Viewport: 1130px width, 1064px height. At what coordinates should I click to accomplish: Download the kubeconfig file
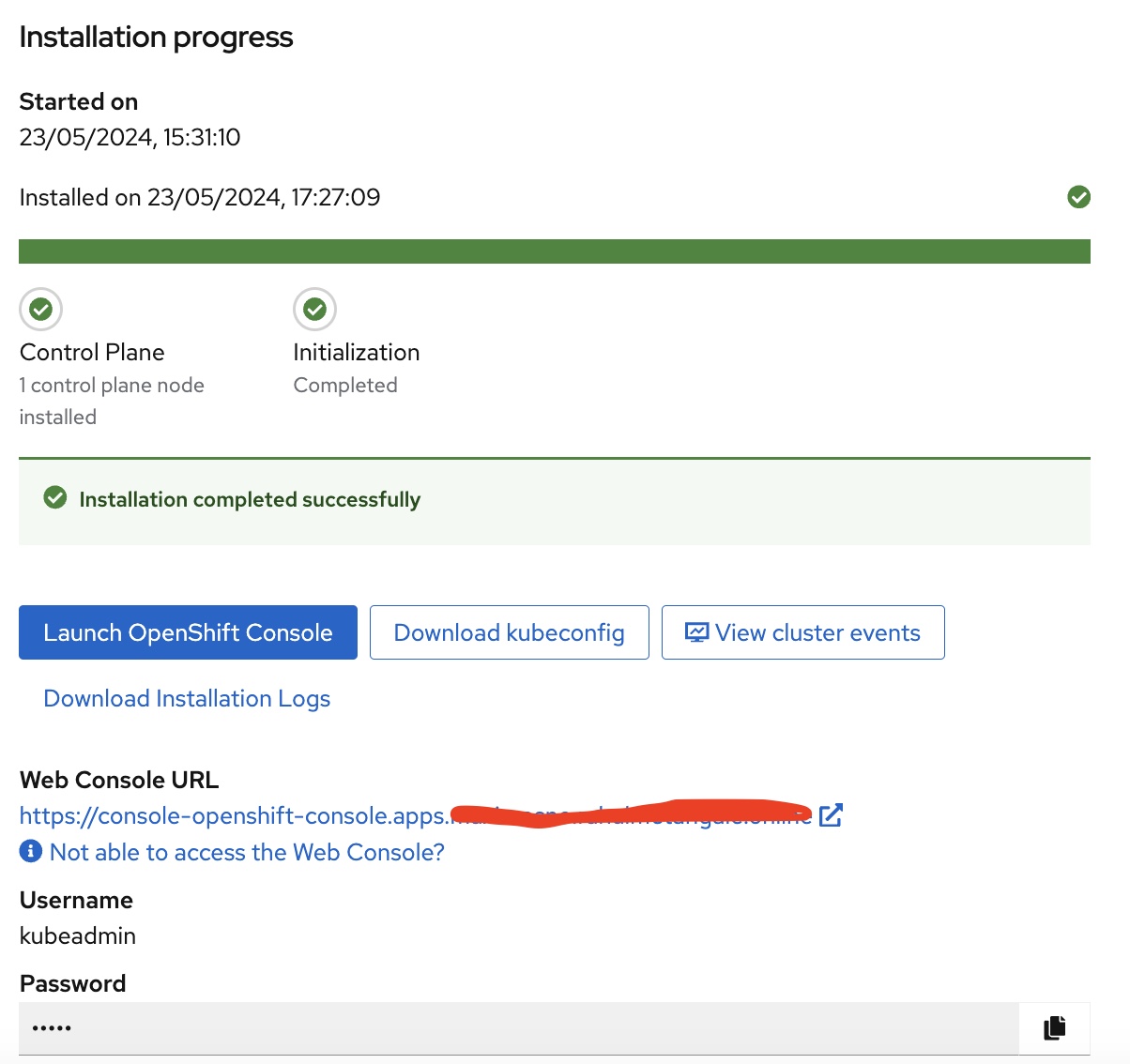509,632
